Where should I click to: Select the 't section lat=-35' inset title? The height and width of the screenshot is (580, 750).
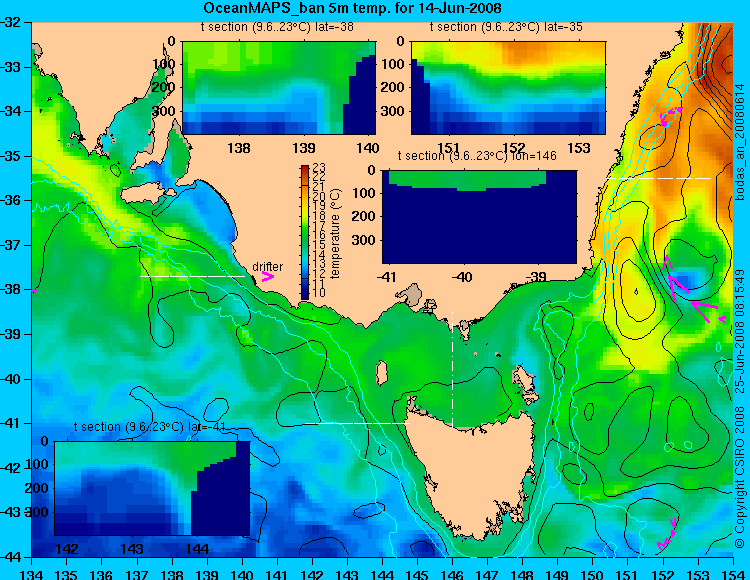click(x=506, y=27)
